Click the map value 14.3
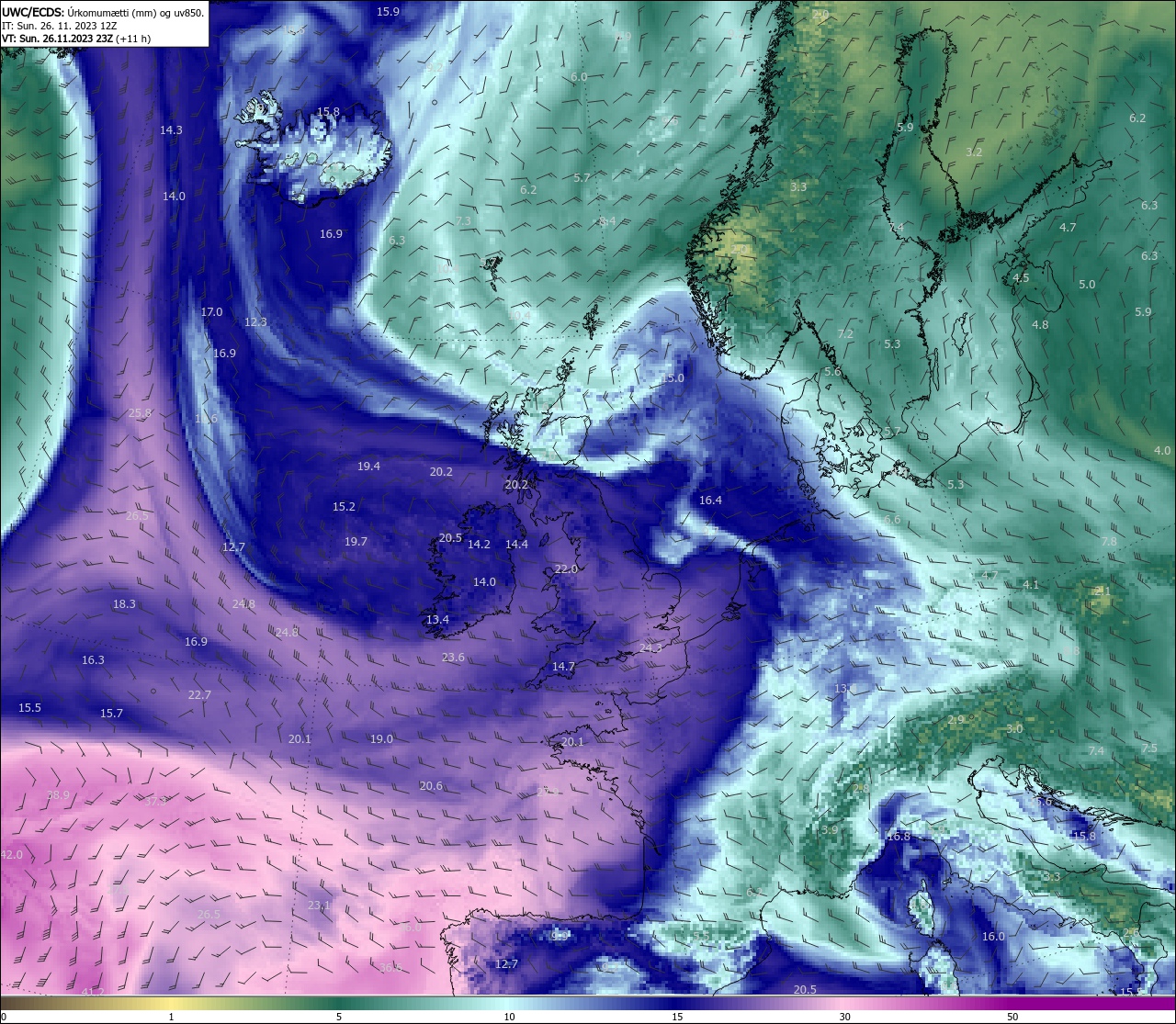Image resolution: width=1176 pixels, height=1024 pixels. (171, 130)
